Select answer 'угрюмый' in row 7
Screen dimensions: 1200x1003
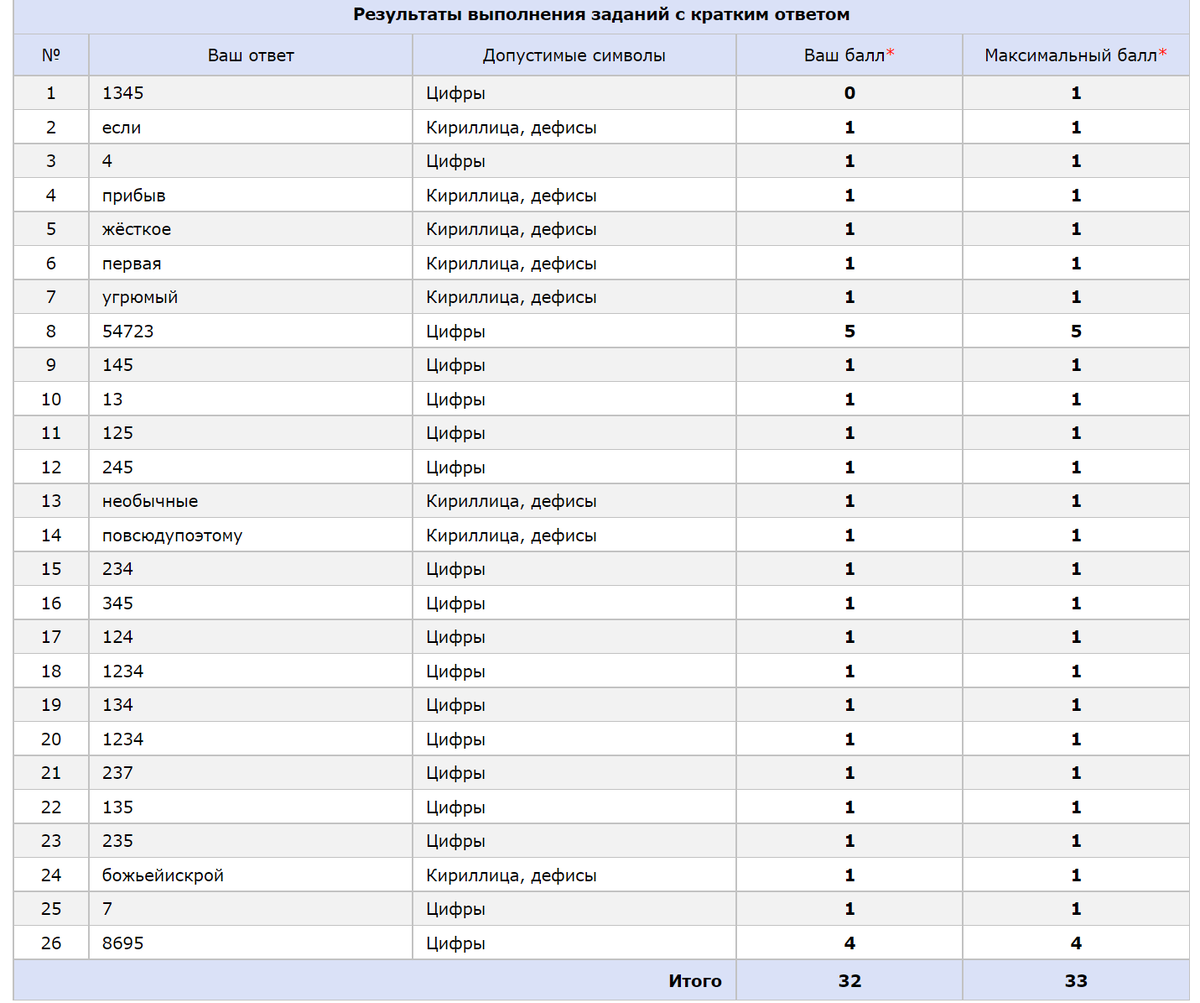(140, 297)
